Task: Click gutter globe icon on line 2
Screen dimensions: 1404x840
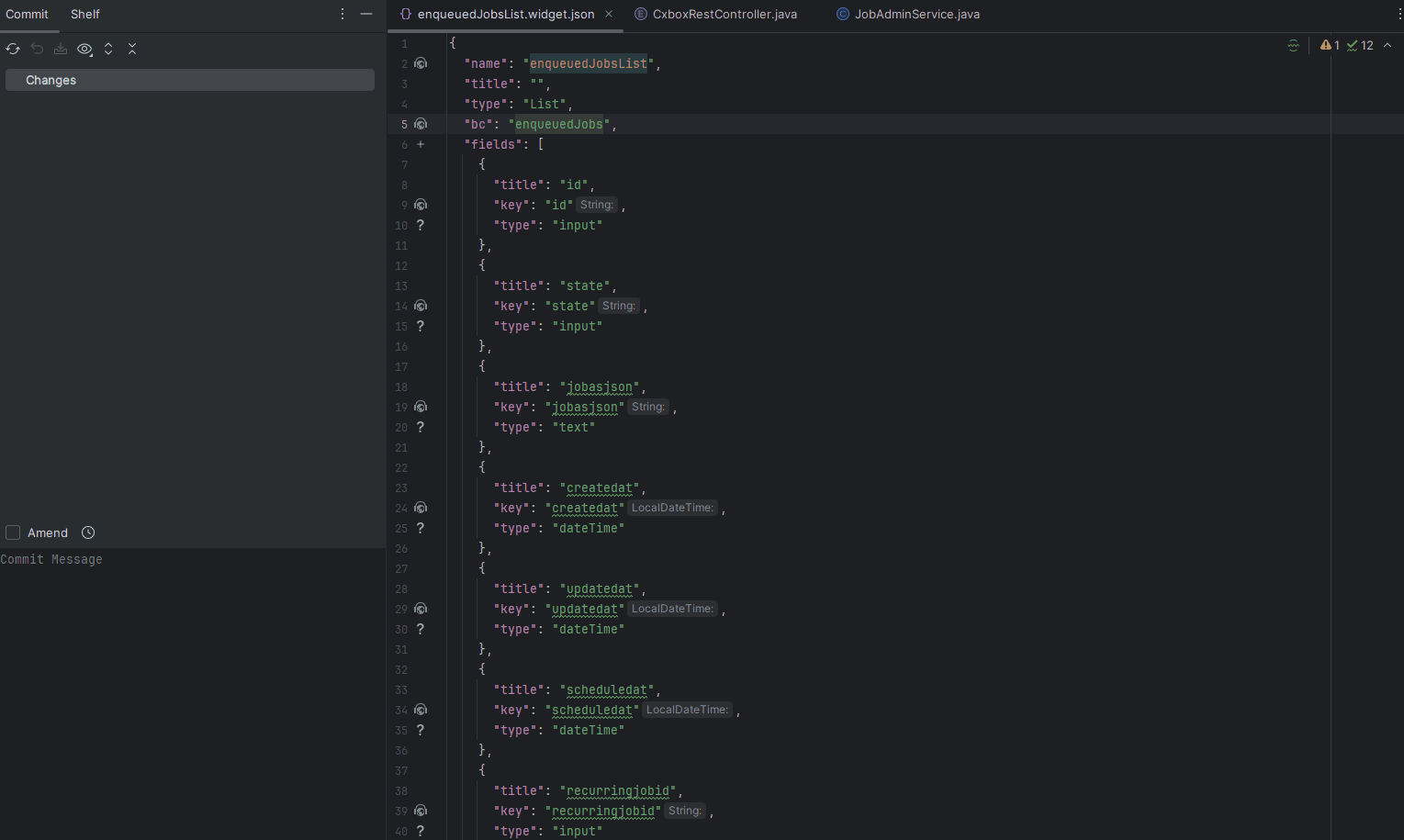Action: (421, 63)
